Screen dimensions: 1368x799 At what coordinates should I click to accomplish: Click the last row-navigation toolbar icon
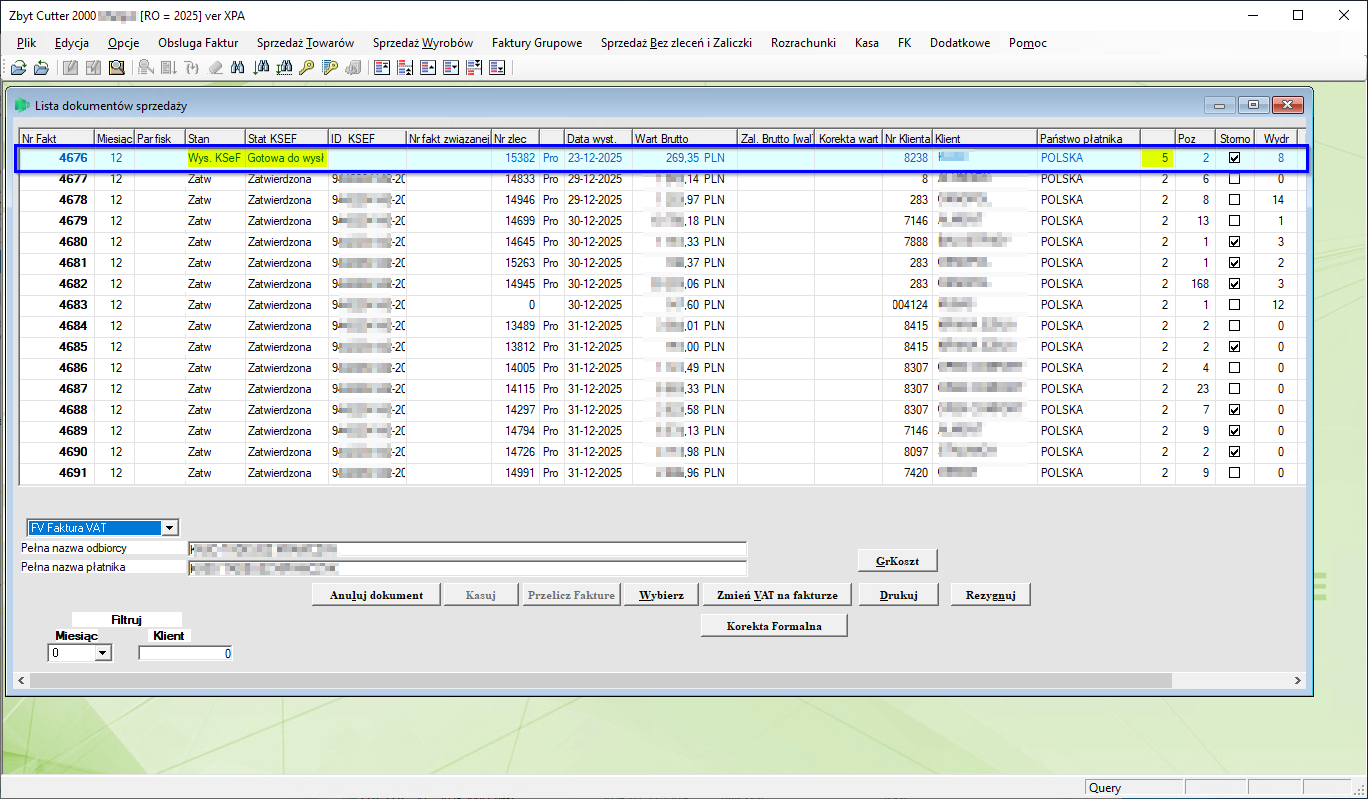pyautogui.click(x=497, y=68)
